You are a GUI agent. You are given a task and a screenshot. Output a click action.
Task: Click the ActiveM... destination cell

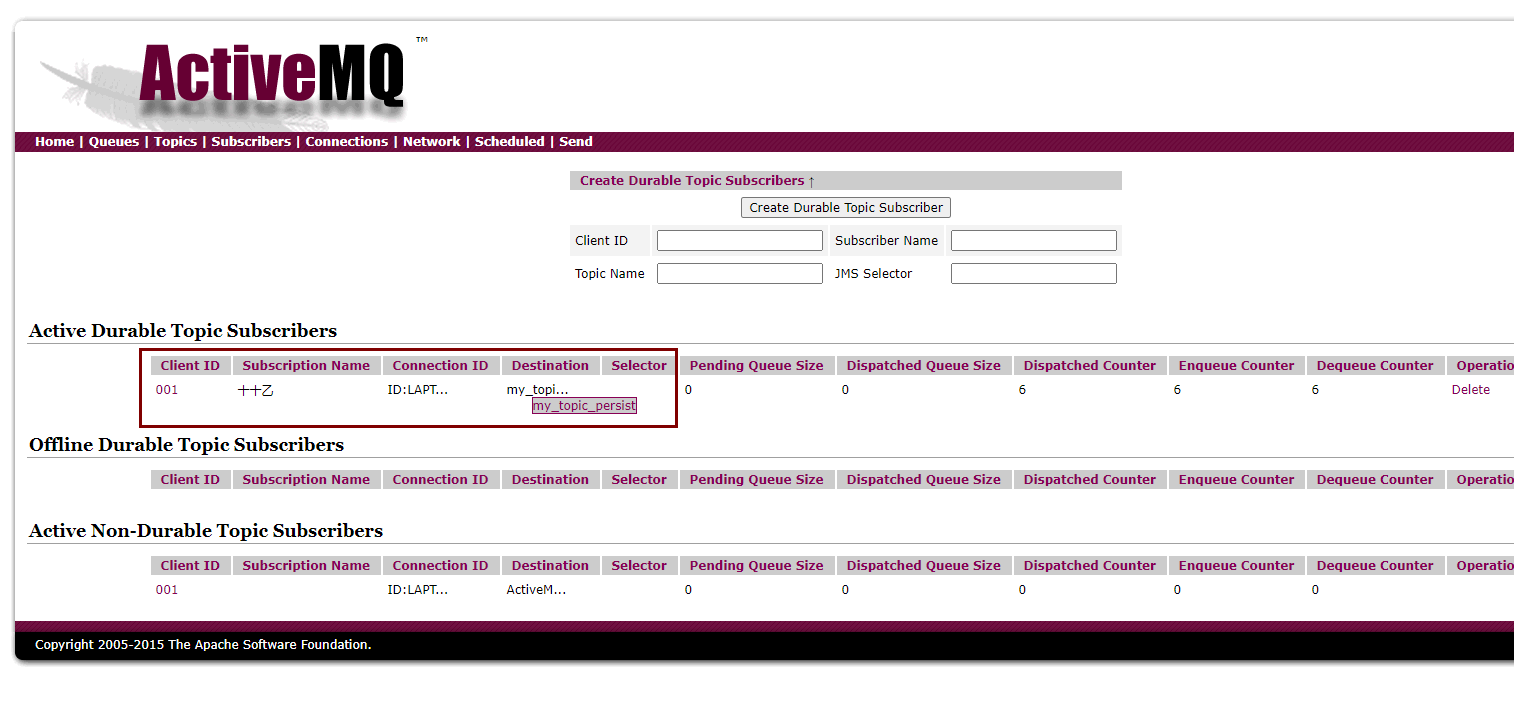tap(536, 590)
